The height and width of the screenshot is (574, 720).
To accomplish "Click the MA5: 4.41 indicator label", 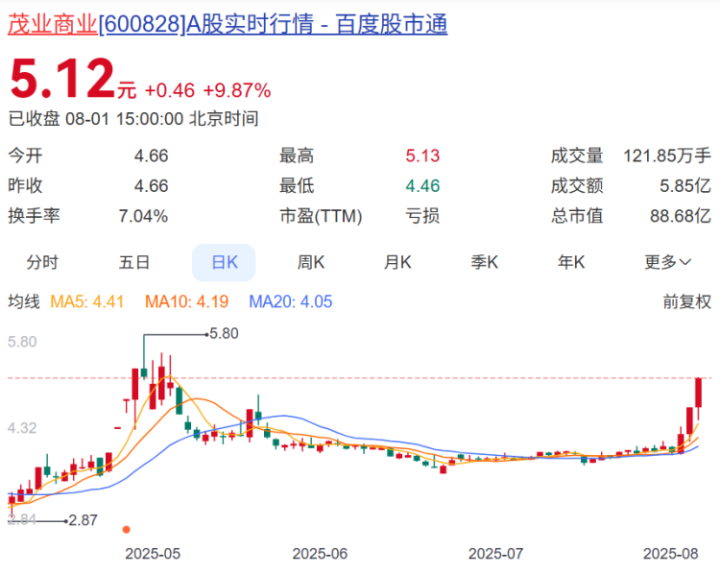I will pos(87,302).
